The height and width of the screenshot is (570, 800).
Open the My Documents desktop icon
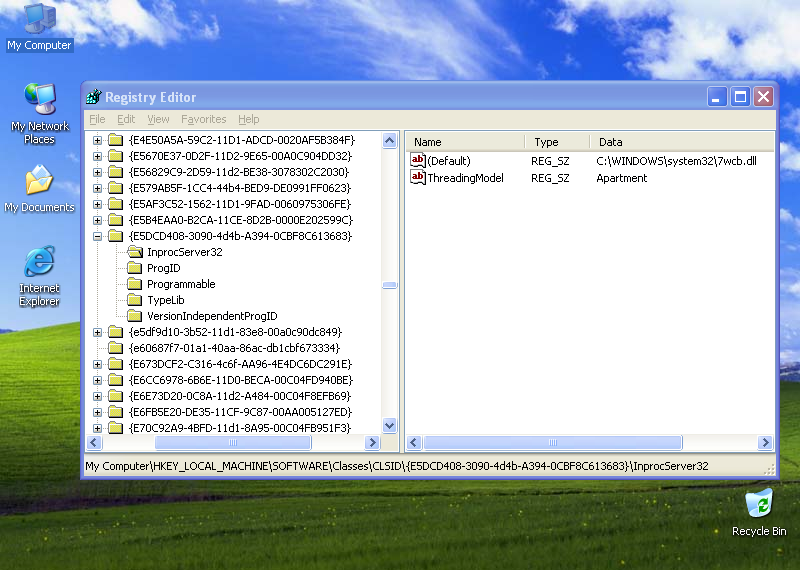(39, 182)
